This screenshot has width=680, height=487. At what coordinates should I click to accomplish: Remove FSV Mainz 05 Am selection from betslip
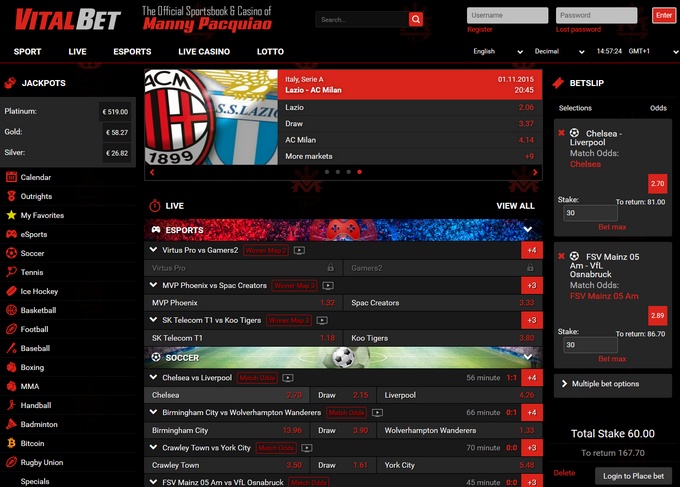[561, 256]
